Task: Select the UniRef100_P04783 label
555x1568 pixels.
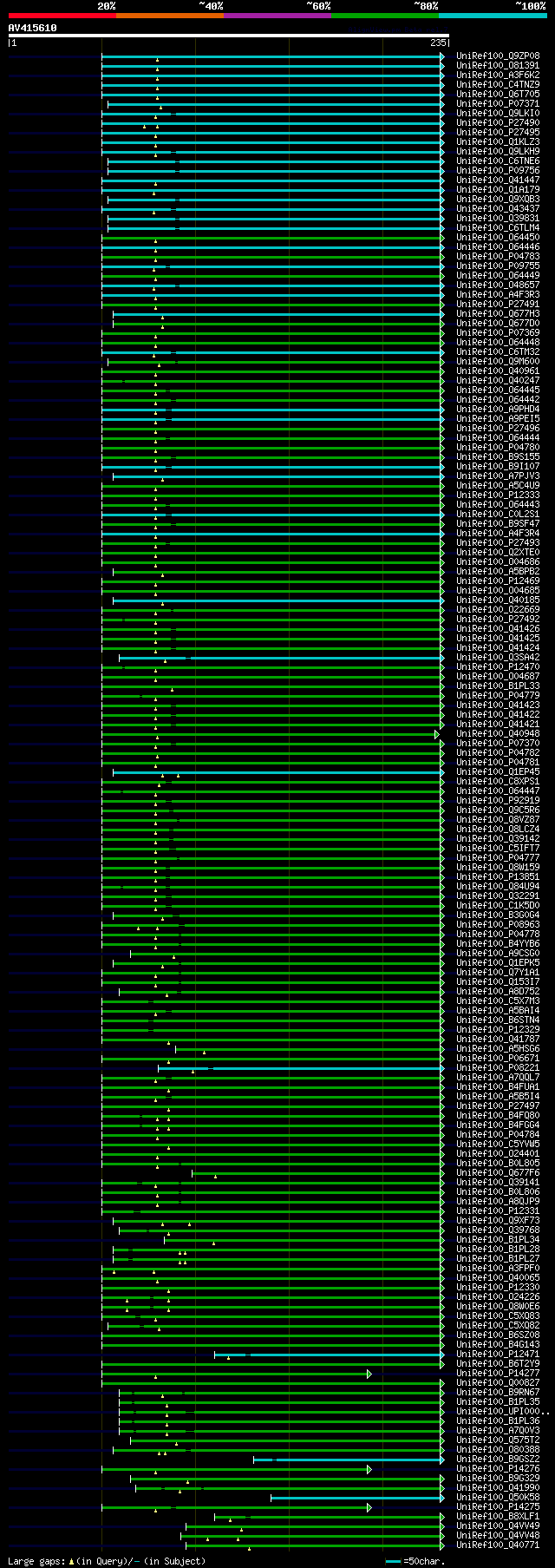Action: click(x=498, y=256)
